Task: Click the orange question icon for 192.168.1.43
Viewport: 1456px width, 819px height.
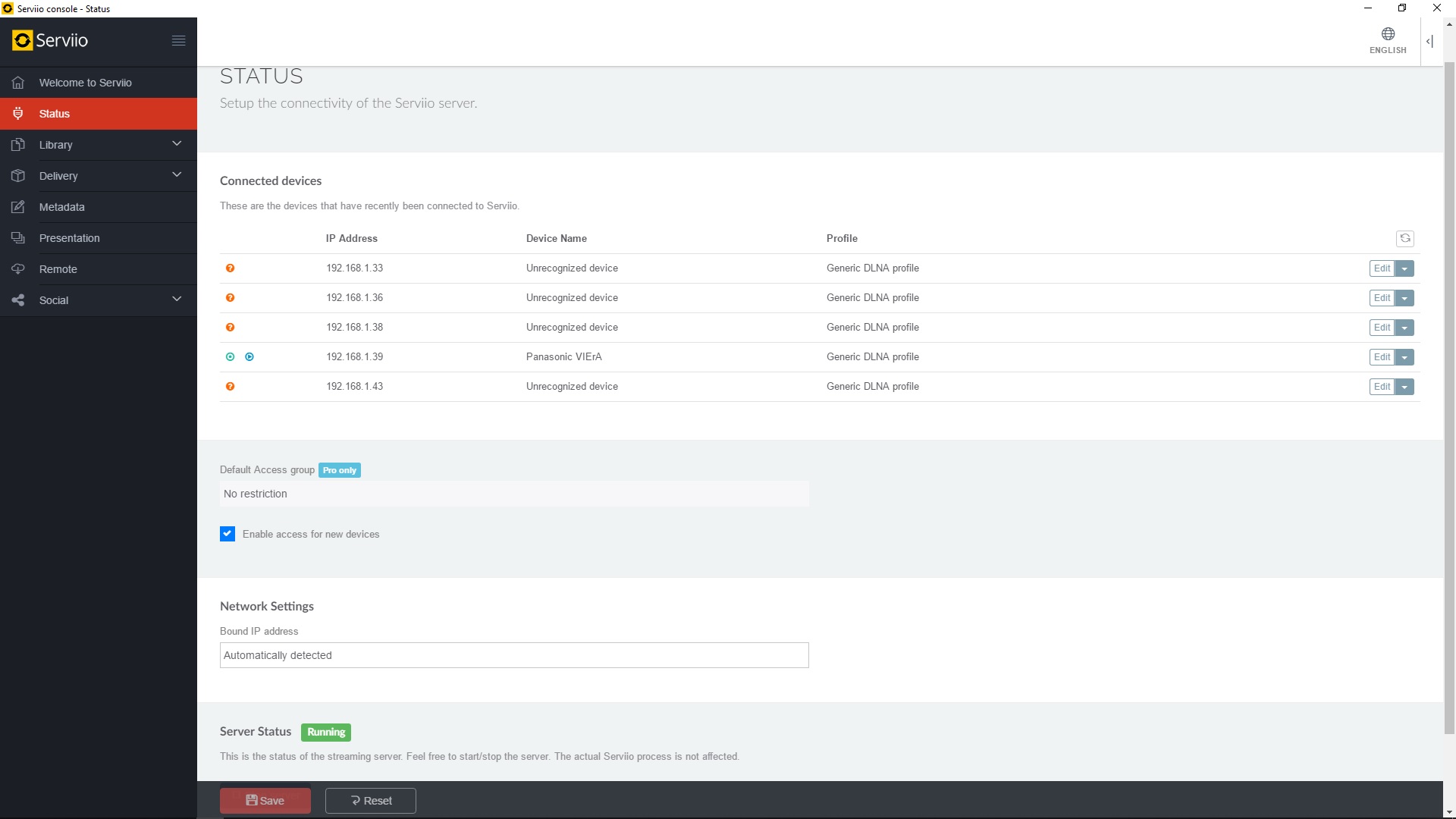Action: (230, 387)
